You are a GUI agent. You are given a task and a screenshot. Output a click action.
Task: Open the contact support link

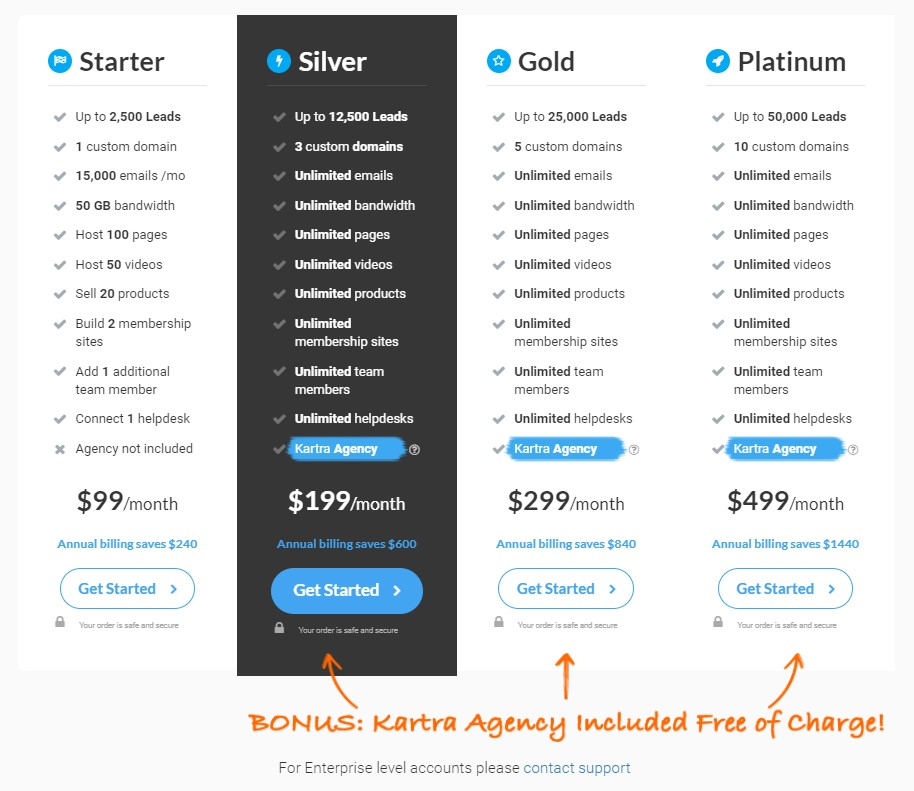[576, 768]
